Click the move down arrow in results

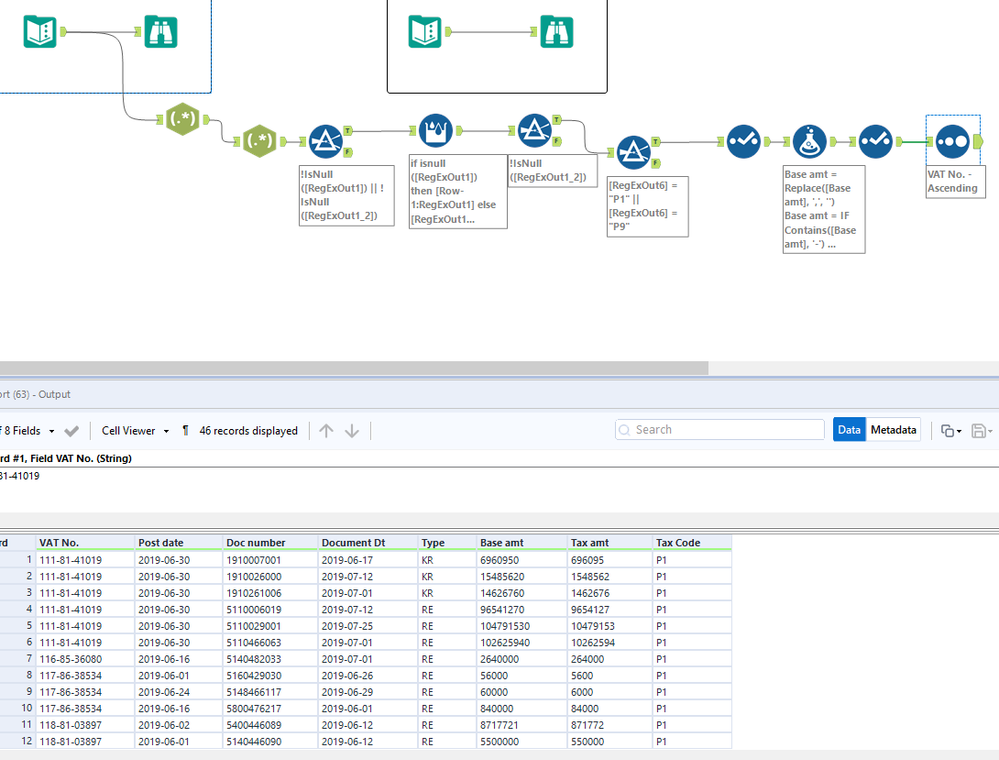[x=352, y=431]
